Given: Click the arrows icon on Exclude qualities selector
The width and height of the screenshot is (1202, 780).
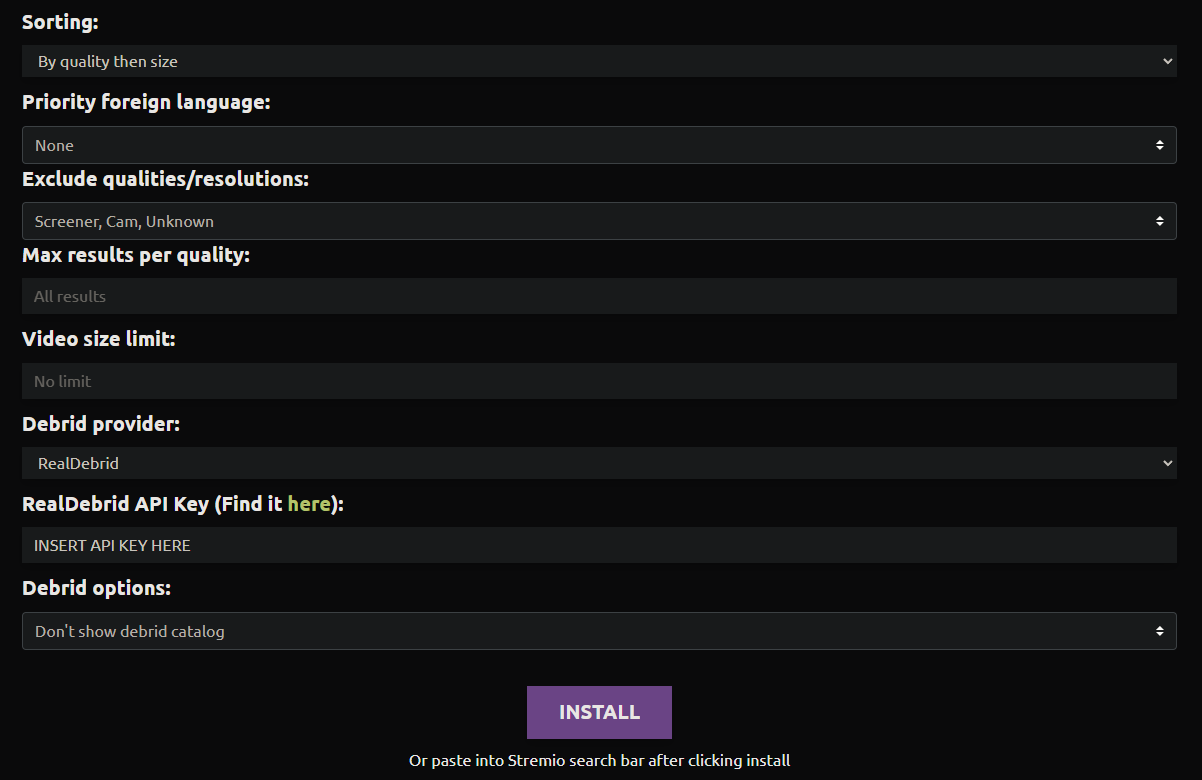Looking at the screenshot, I should 1159,221.
